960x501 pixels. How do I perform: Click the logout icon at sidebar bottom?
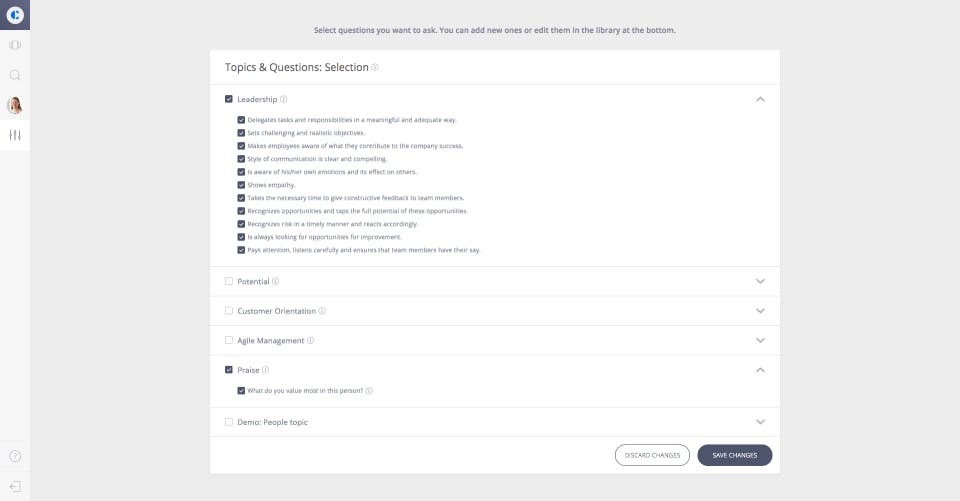coord(15,486)
